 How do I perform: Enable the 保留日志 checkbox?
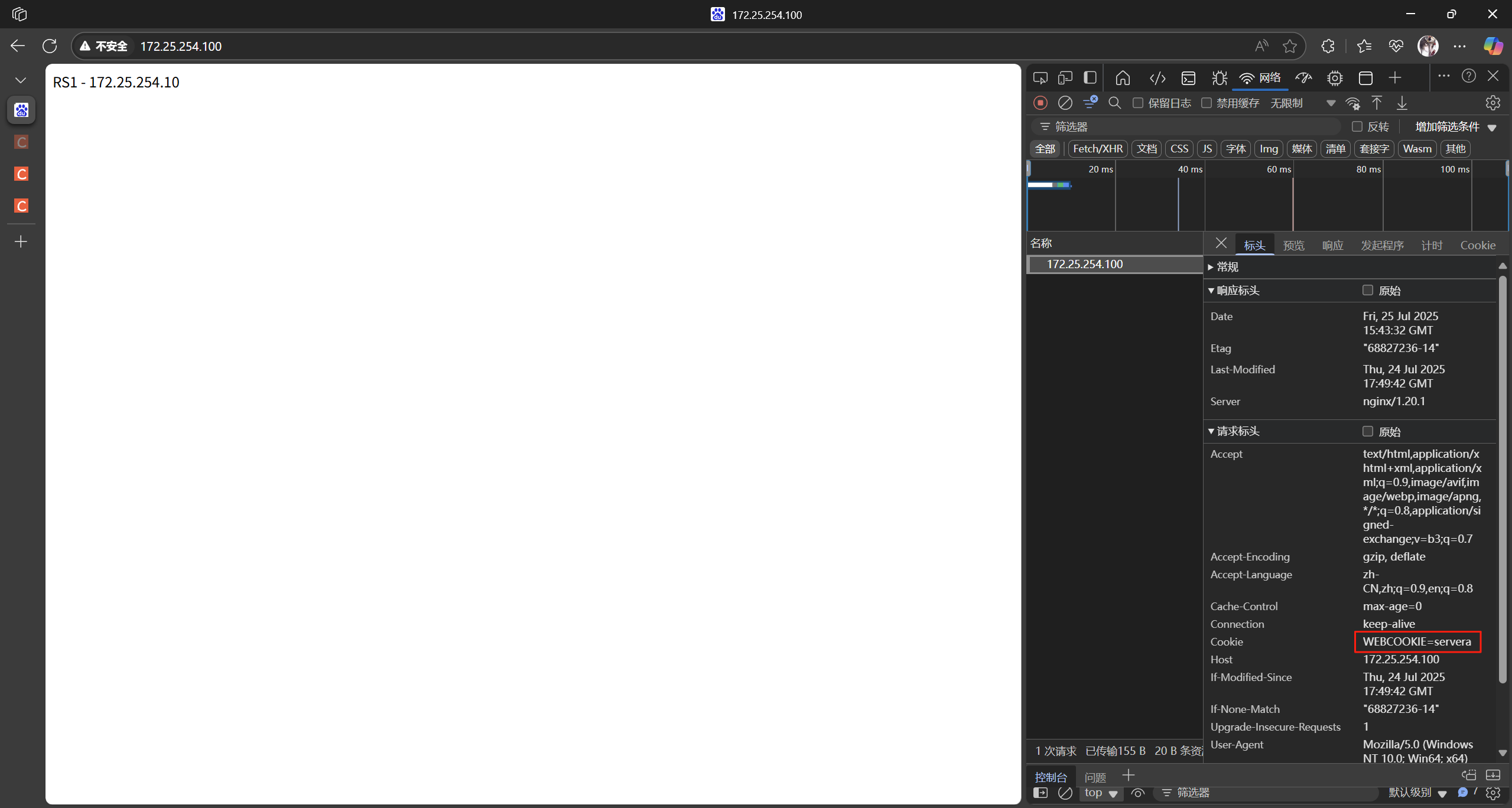coord(1138,103)
